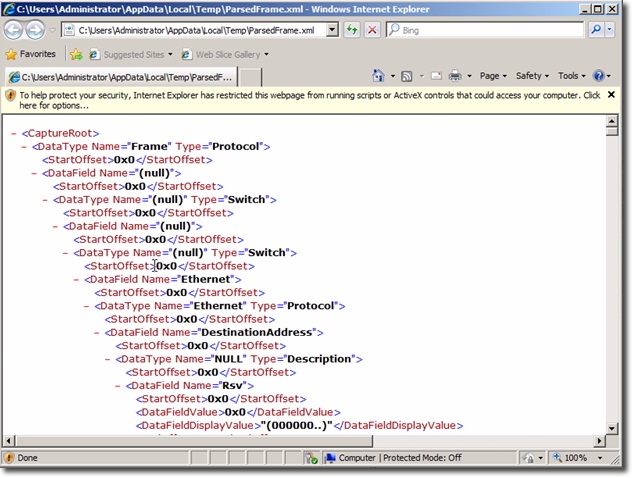
Task: Click the RSS feeds icon
Action: [407, 76]
